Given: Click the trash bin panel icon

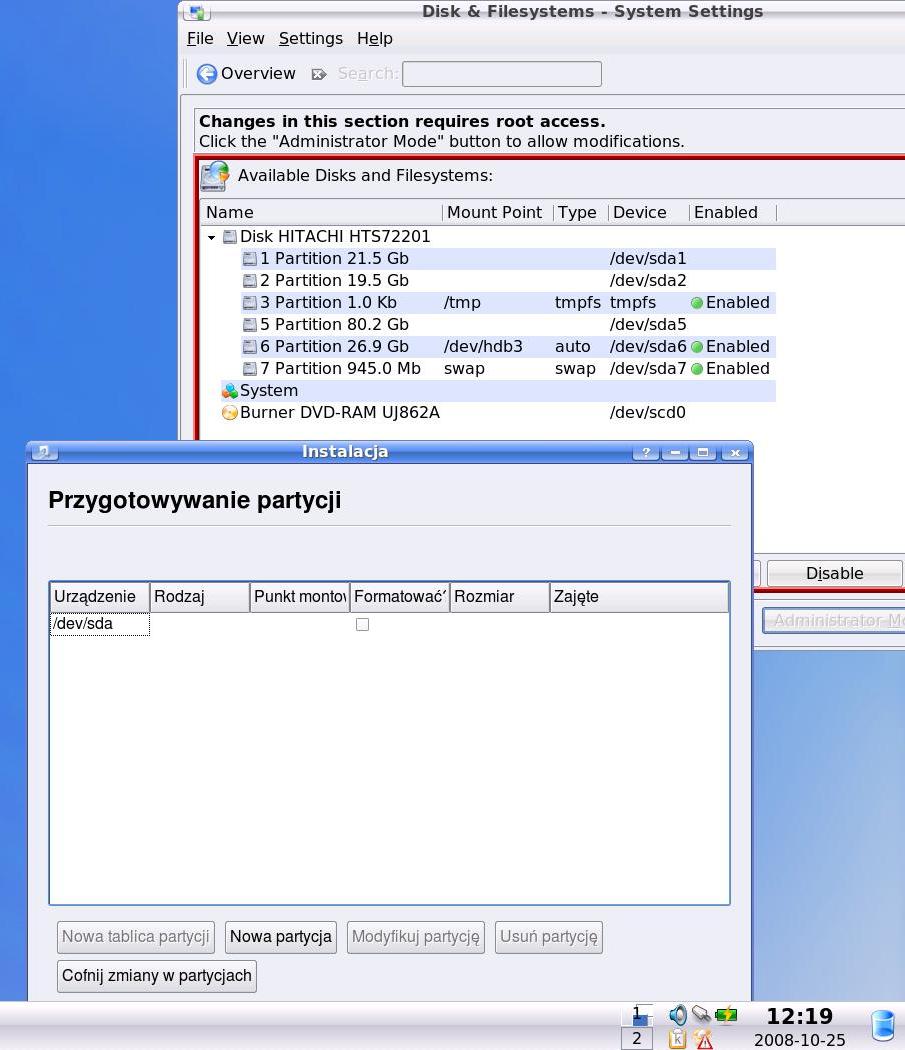Looking at the screenshot, I should [882, 1026].
